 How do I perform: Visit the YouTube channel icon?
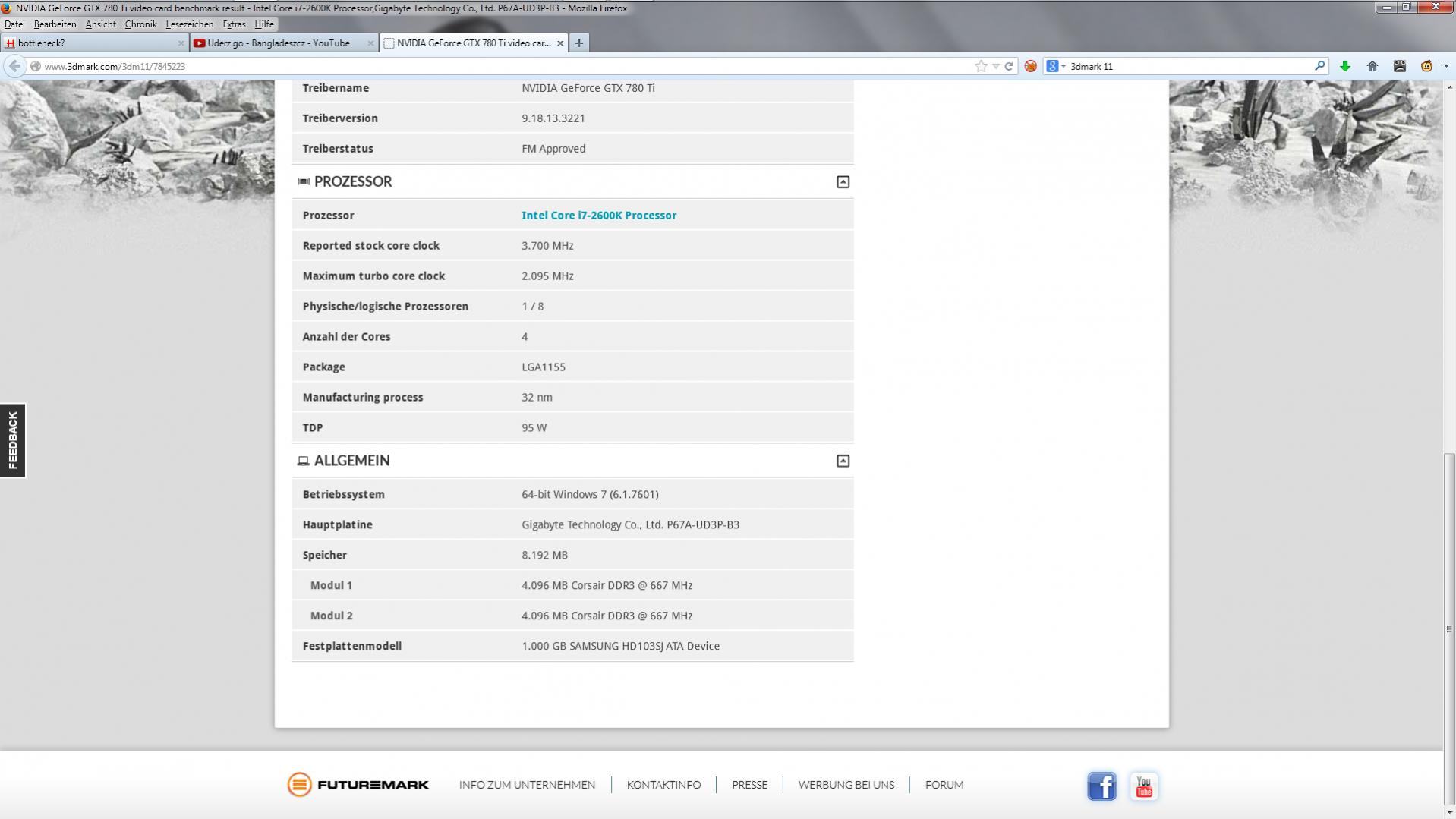pyautogui.click(x=1144, y=786)
